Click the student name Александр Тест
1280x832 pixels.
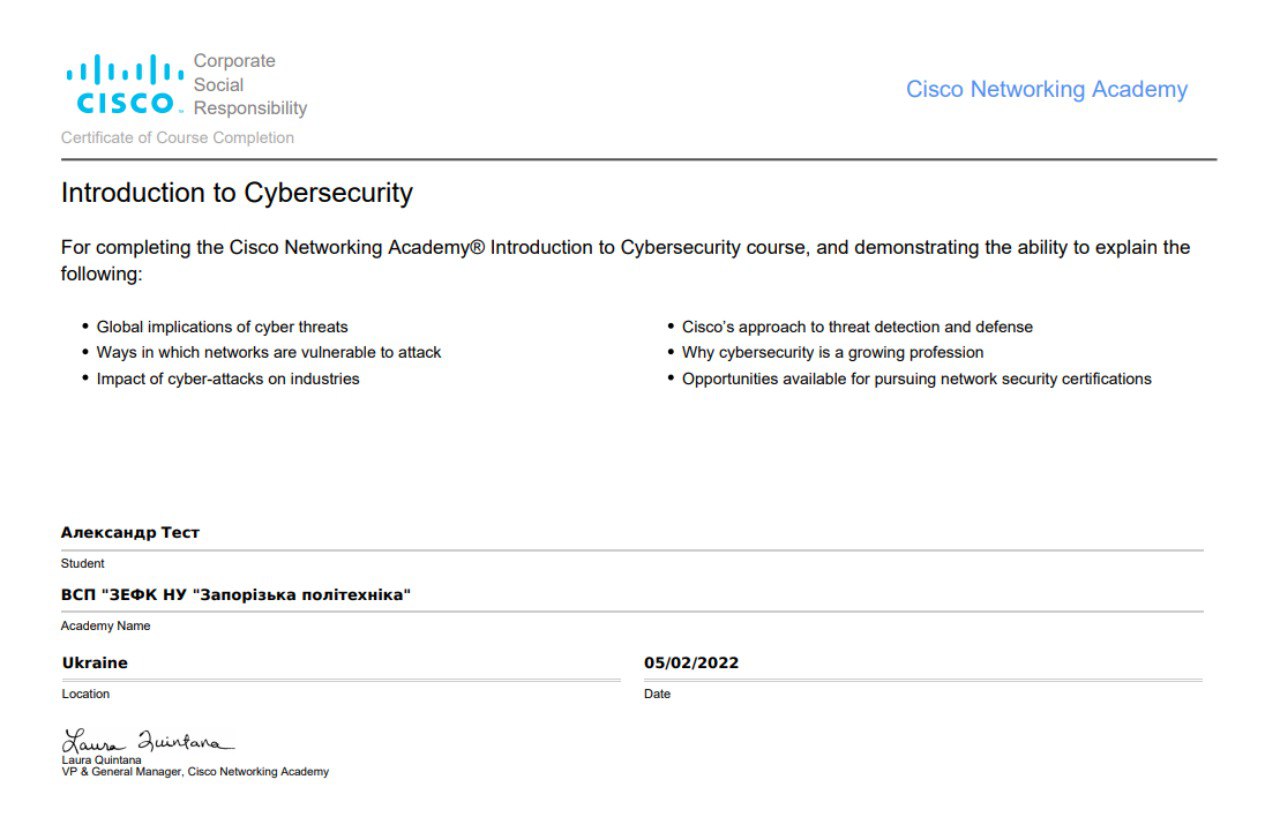tap(130, 533)
